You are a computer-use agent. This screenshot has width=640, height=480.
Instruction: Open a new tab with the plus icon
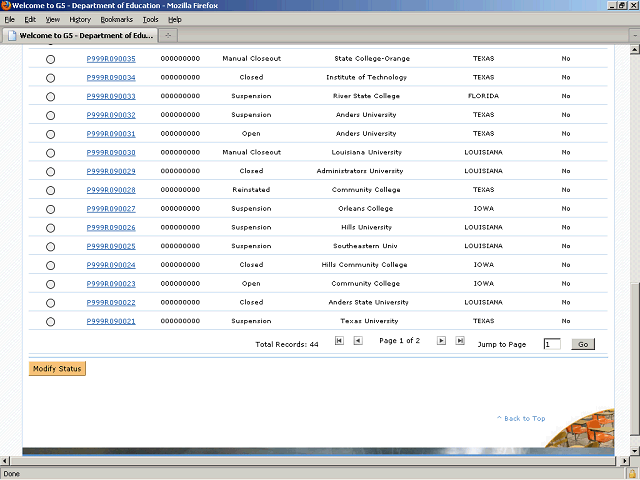click(x=168, y=36)
